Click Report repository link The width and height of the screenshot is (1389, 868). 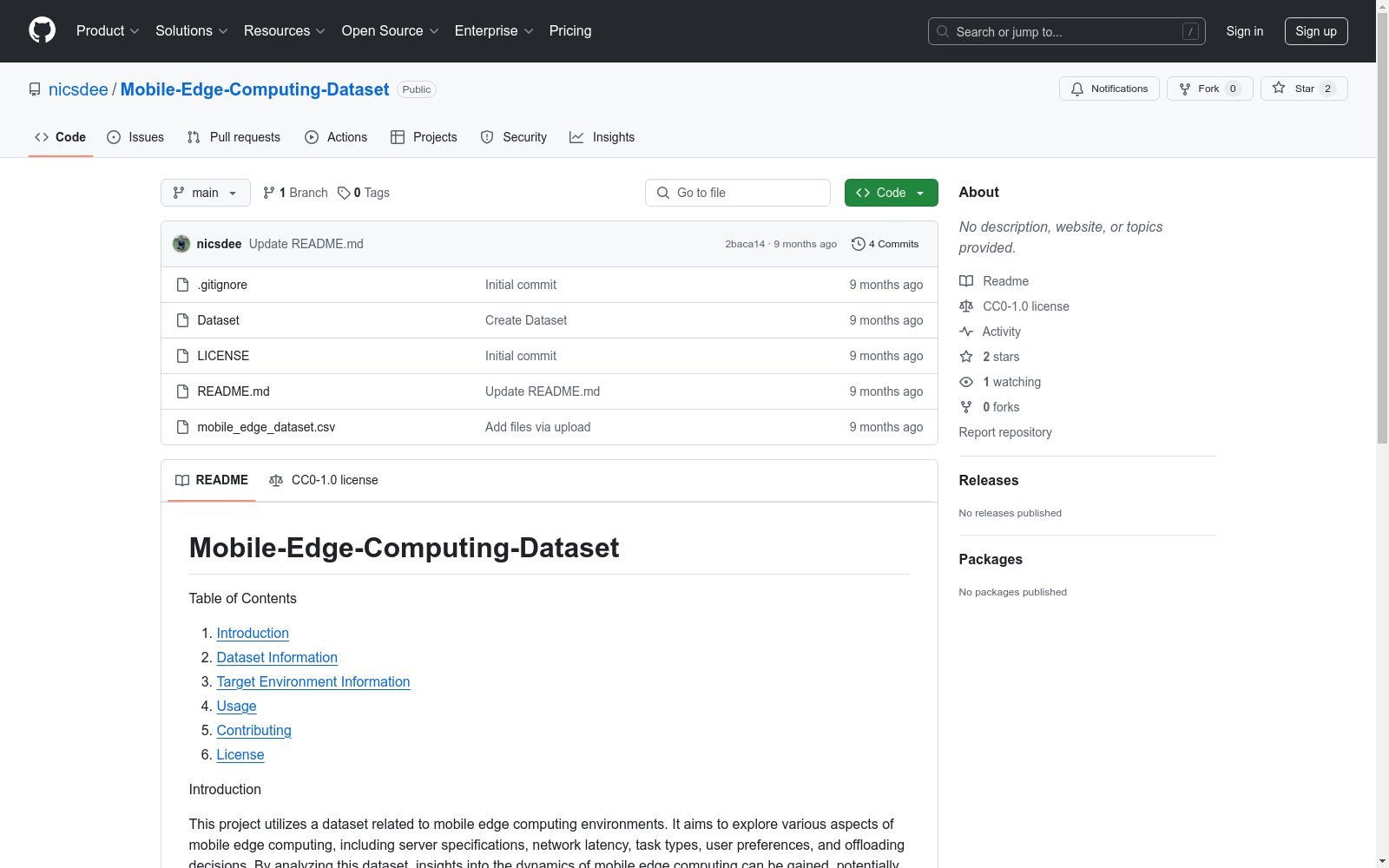[x=1005, y=432]
